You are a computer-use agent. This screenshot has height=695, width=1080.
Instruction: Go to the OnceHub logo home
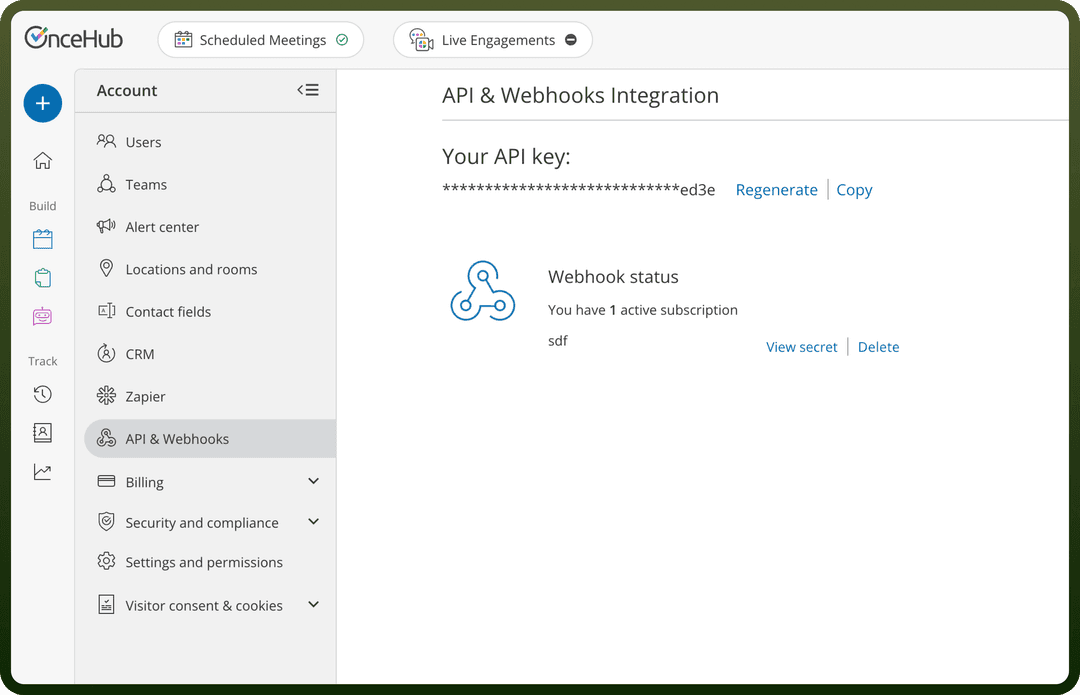(x=74, y=38)
